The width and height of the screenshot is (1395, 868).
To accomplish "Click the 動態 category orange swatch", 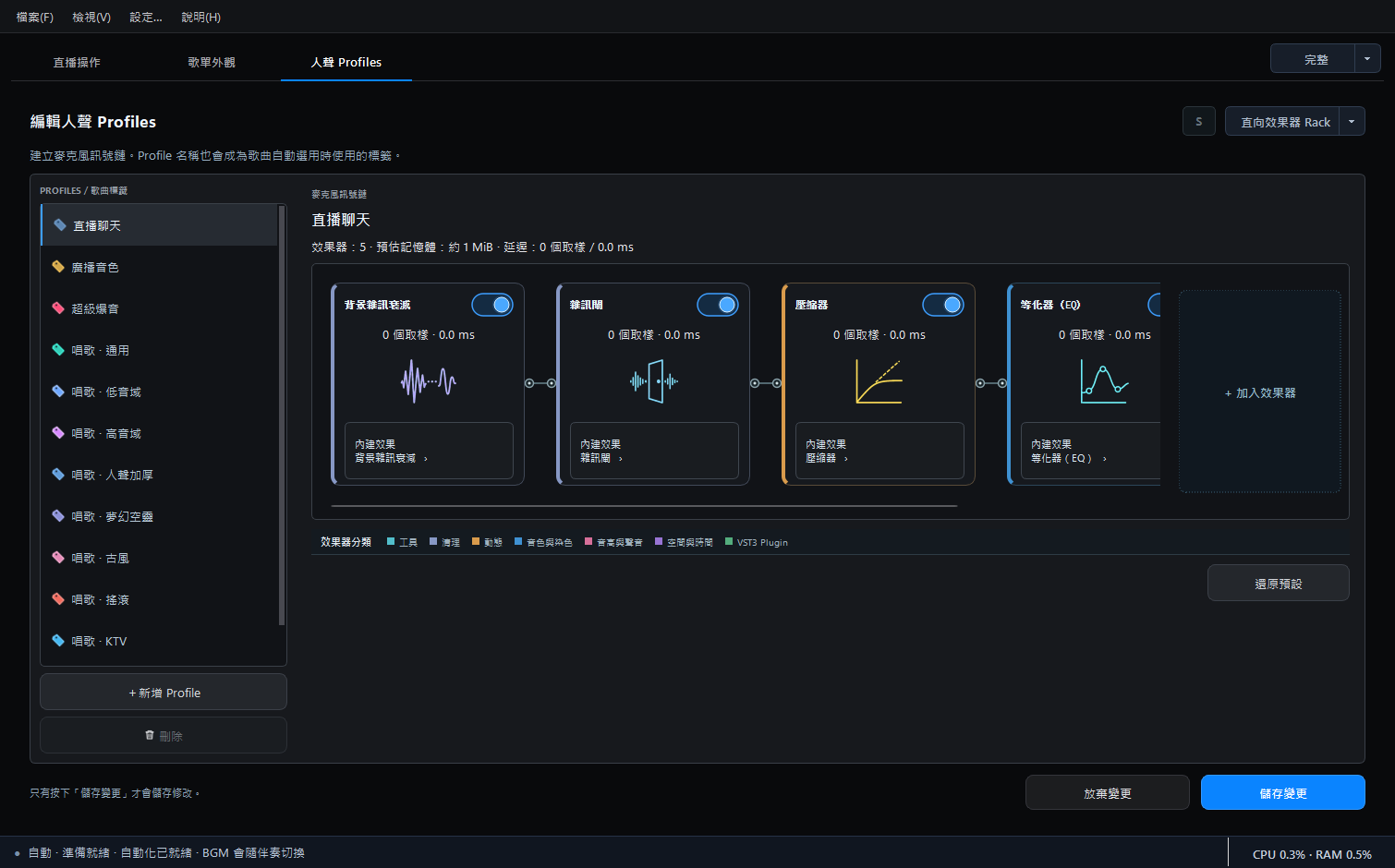I will pyautogui.click(x=476, y=542).
